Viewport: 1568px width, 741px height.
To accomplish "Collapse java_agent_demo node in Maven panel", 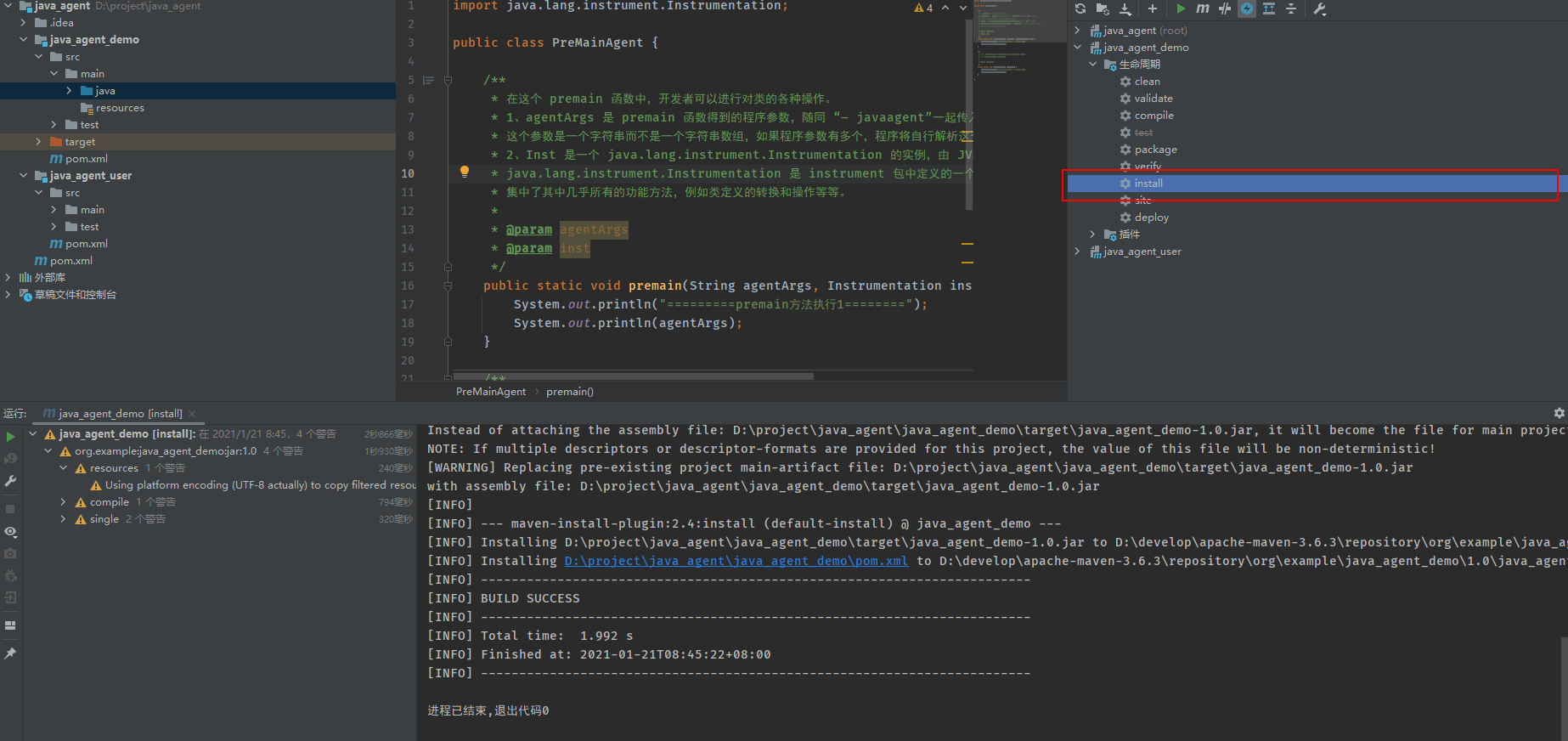I will click(1078, 48).
